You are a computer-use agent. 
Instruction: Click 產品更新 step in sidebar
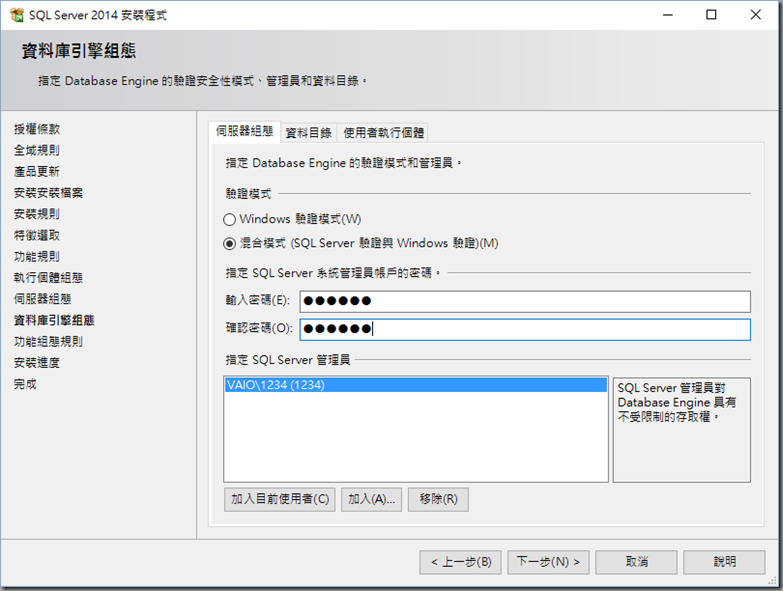point(37,172)
